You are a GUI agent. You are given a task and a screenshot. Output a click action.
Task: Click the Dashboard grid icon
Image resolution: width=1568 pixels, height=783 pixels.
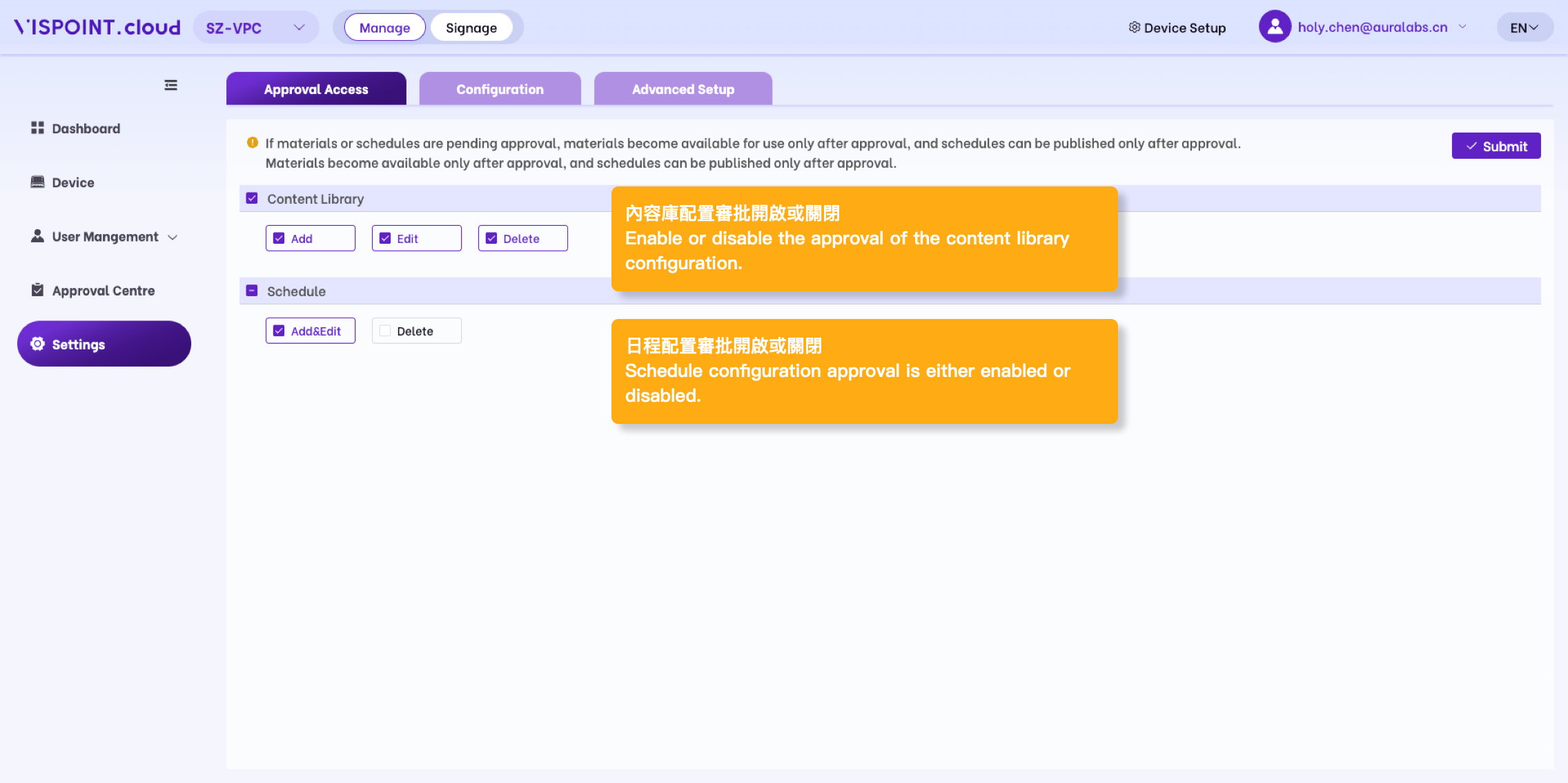click(37, 128)
